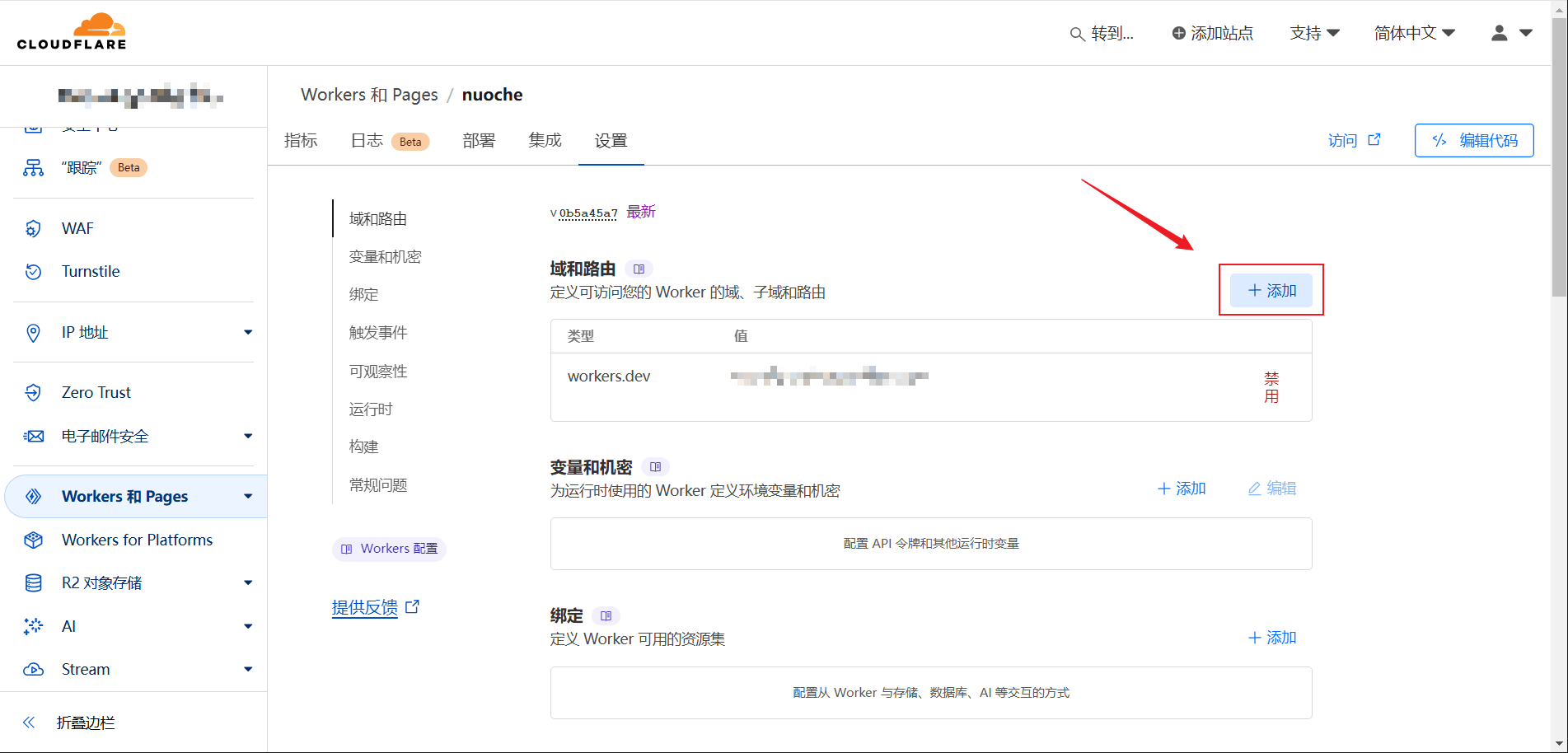Open the 访问 link
This screenshot has width=1568, height=753.
click(x=1354, y=140)
